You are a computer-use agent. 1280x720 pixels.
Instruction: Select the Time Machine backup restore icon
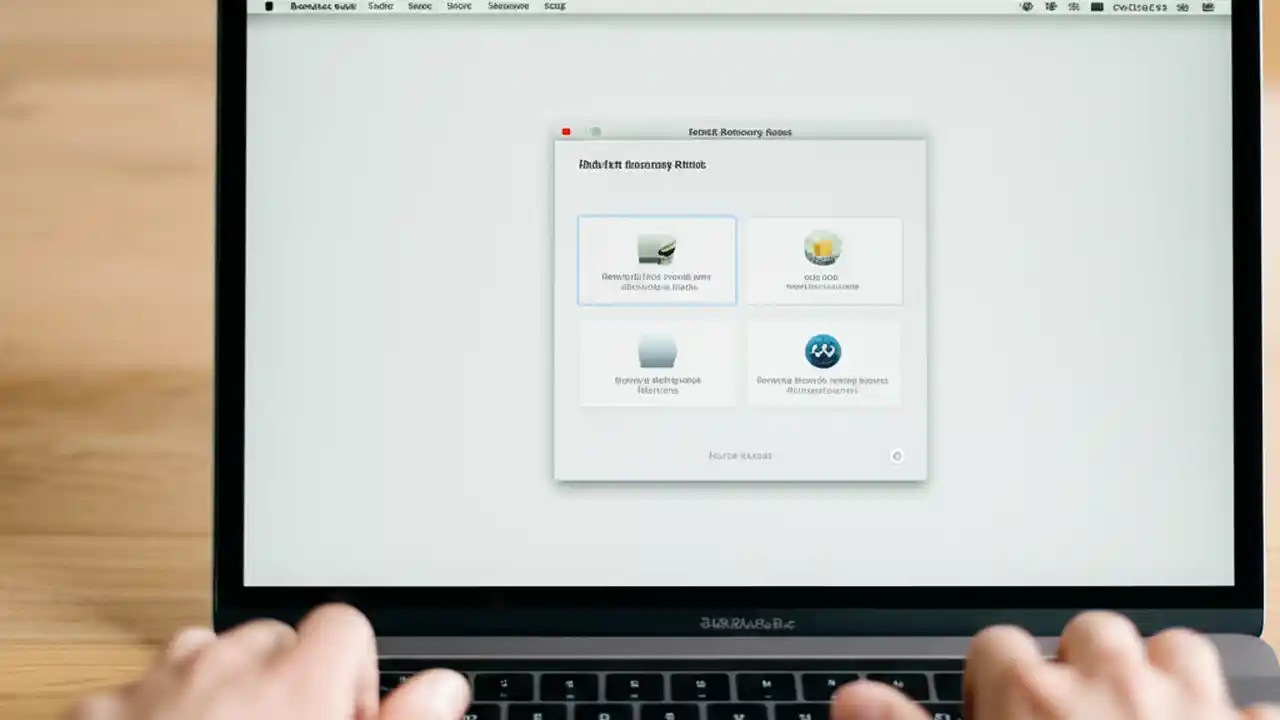pyautogui.click(x=657, y=247)
